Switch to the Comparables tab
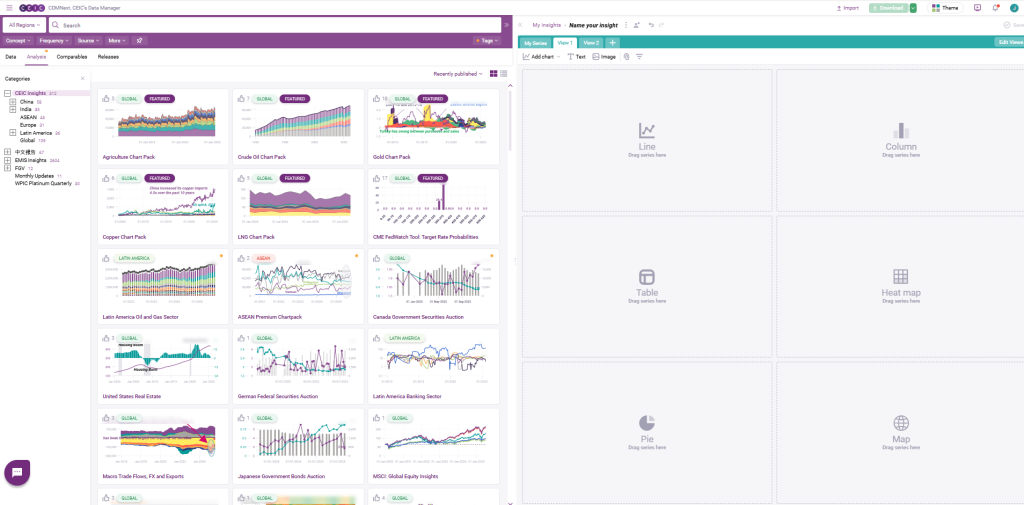 [72, 57]
